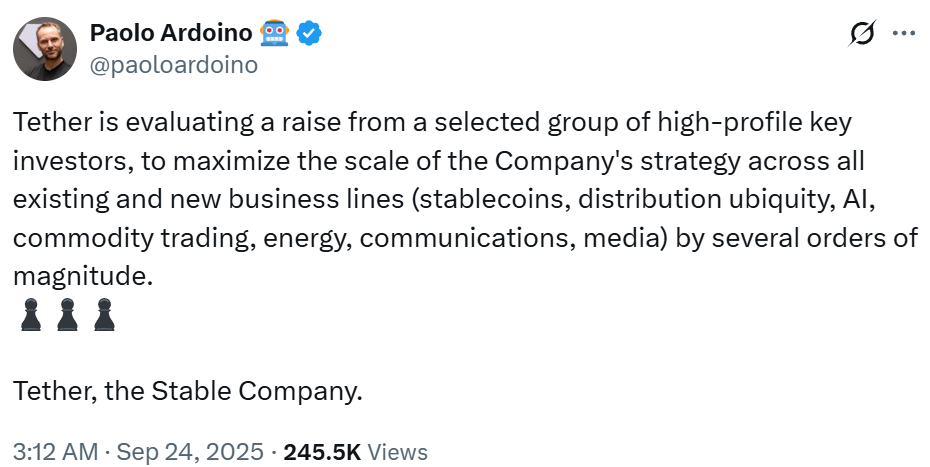Open the Paolo Ardoino display name
The height and width of the screenshot is (467, 930).
(x=169, y=34)
